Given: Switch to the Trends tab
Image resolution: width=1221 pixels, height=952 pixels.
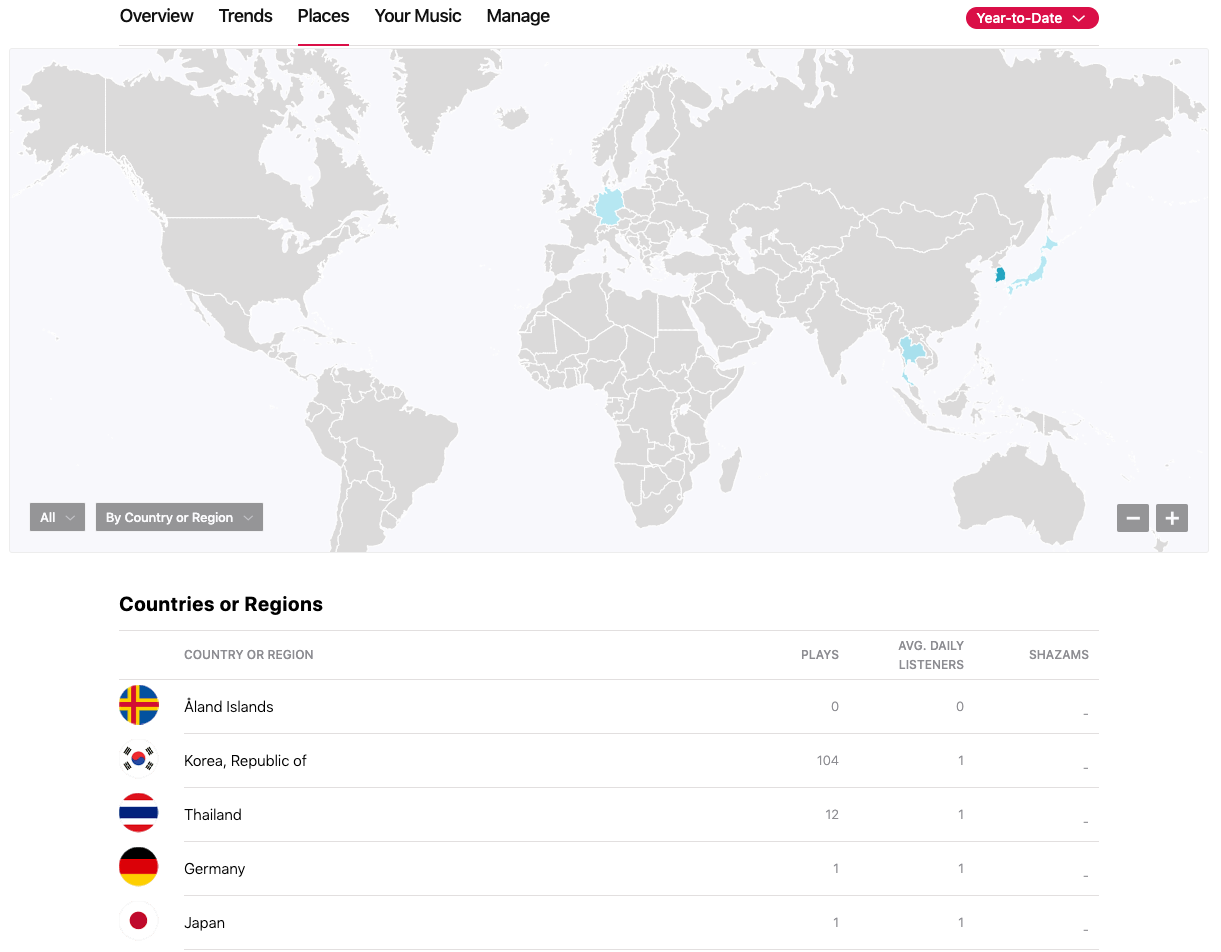Looking at the screenshot, I should 246,16.
